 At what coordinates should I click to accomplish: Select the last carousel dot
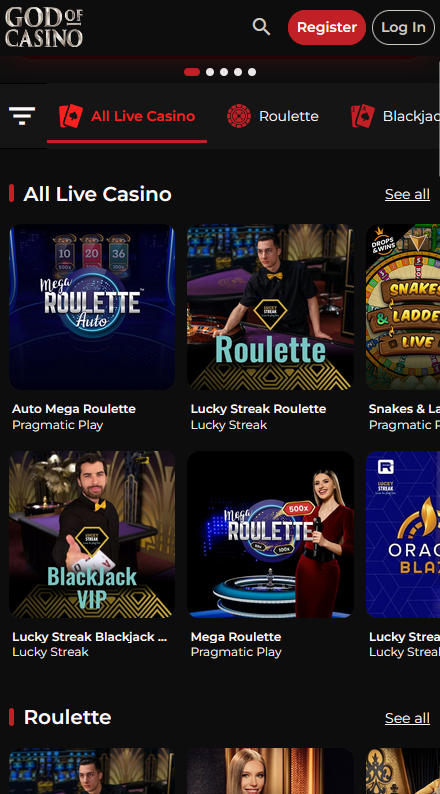(252, 72)
